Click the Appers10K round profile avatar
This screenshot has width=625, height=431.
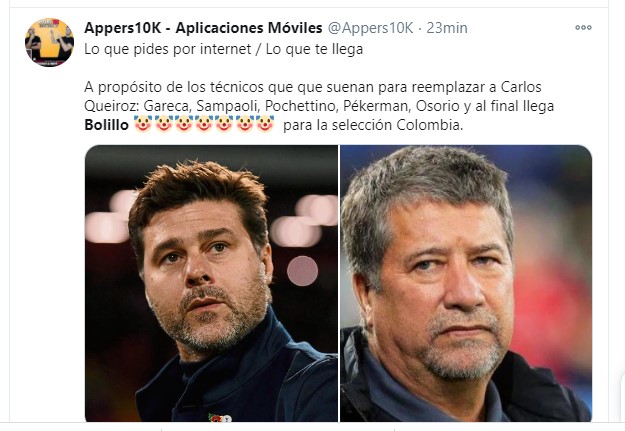pos(49,42)
